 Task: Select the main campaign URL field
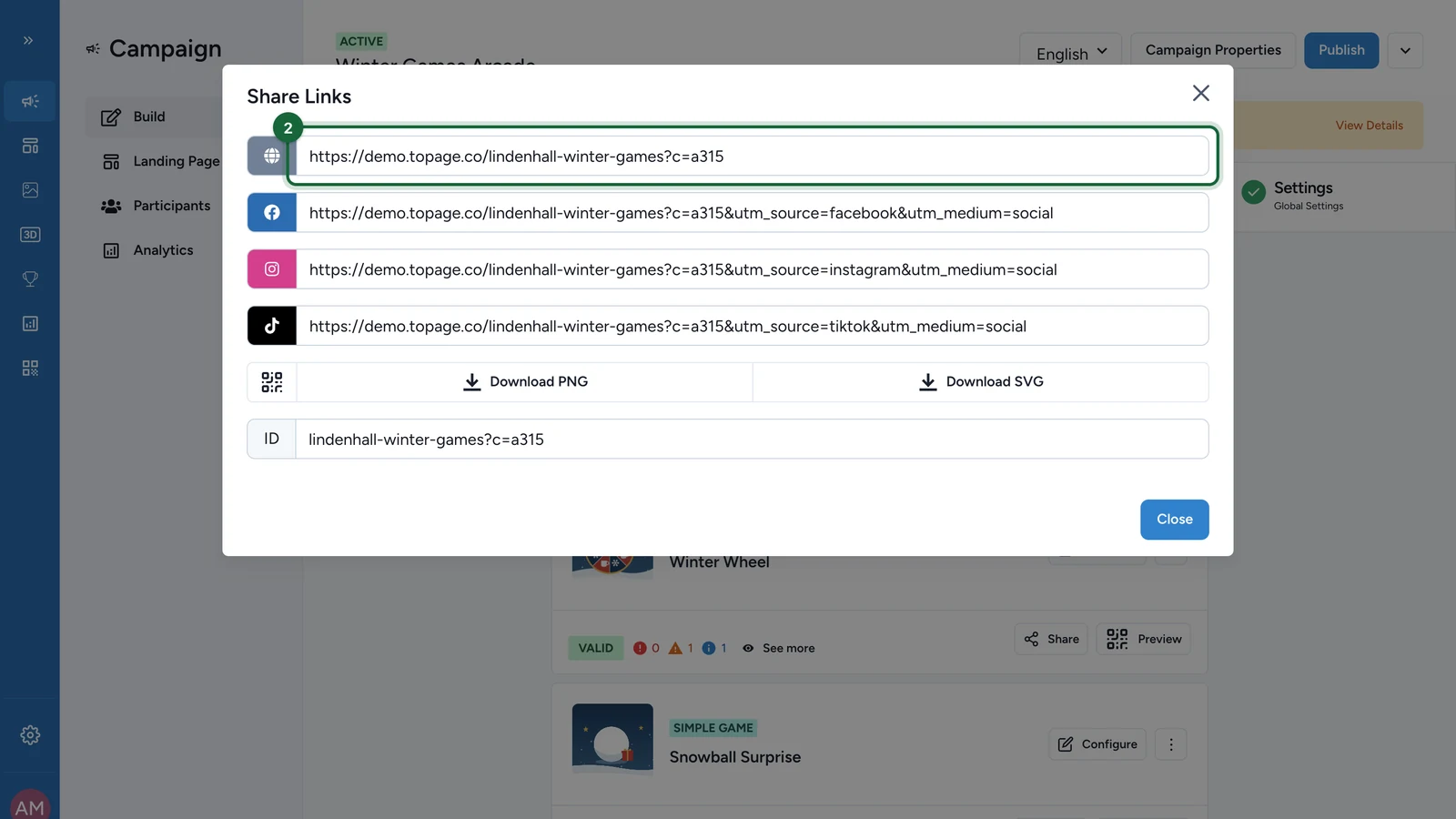pyautogui.click(x=752, y=156)
